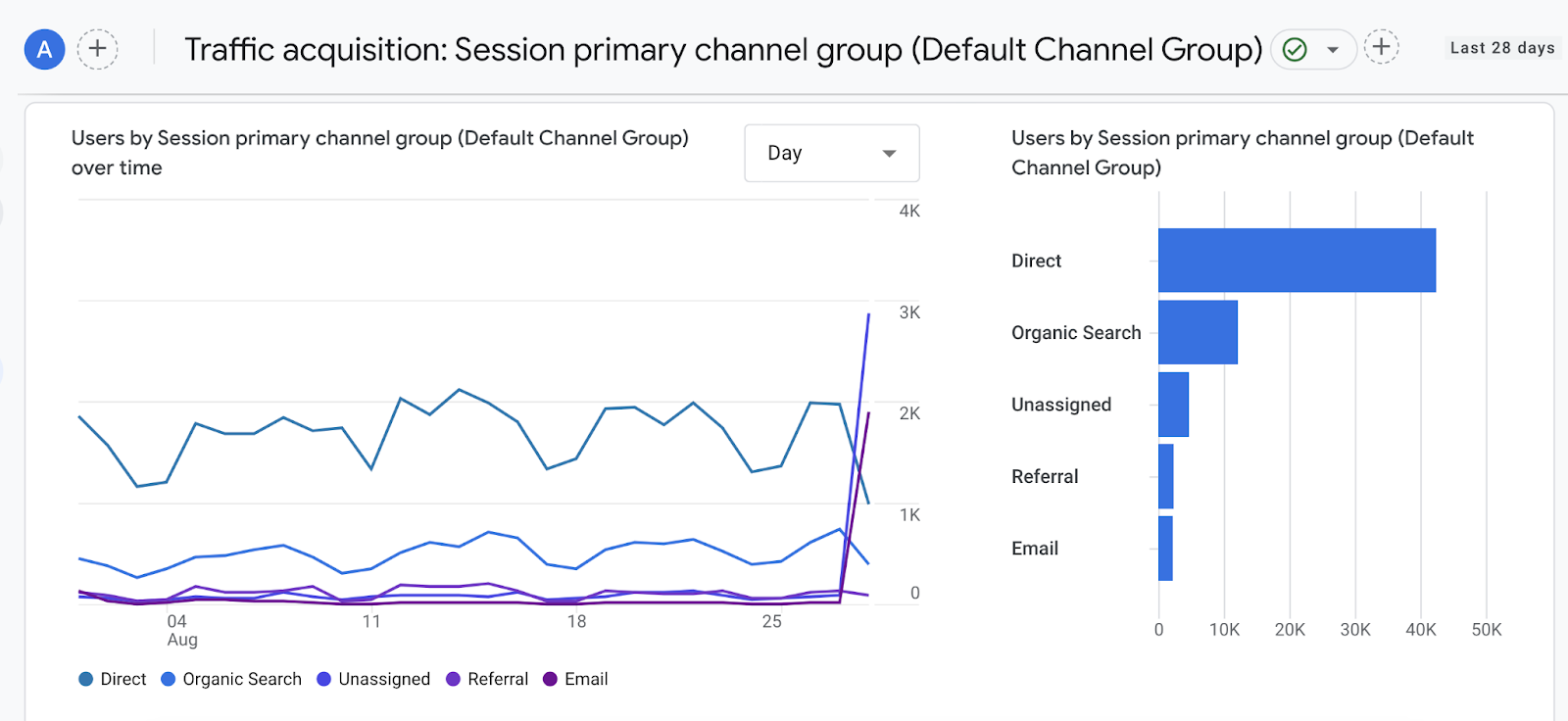
Task: Expand the Day selector arrow
Action: click(x=889, y=154)
